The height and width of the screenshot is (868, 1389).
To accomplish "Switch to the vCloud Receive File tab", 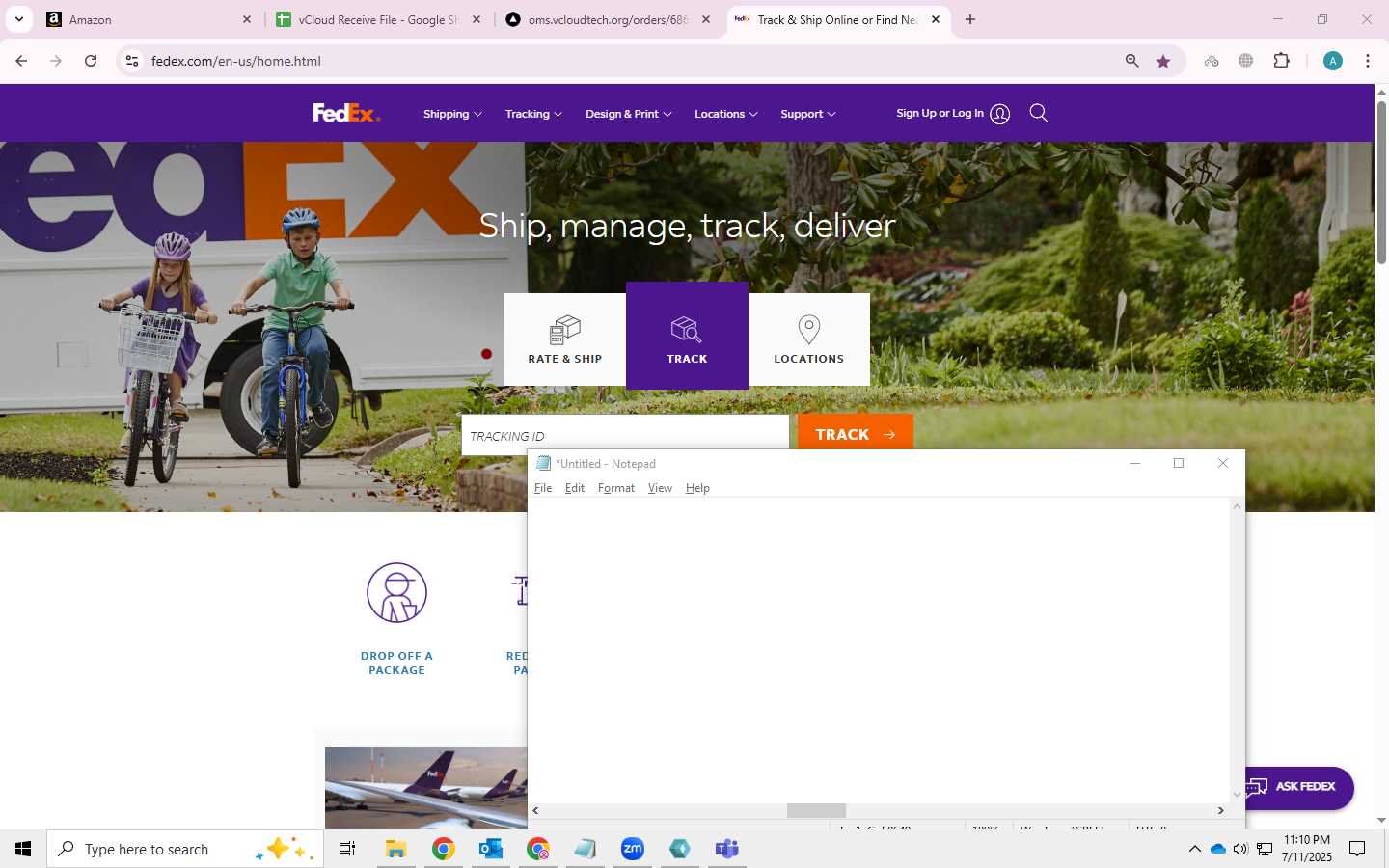I will coord(376,19).
